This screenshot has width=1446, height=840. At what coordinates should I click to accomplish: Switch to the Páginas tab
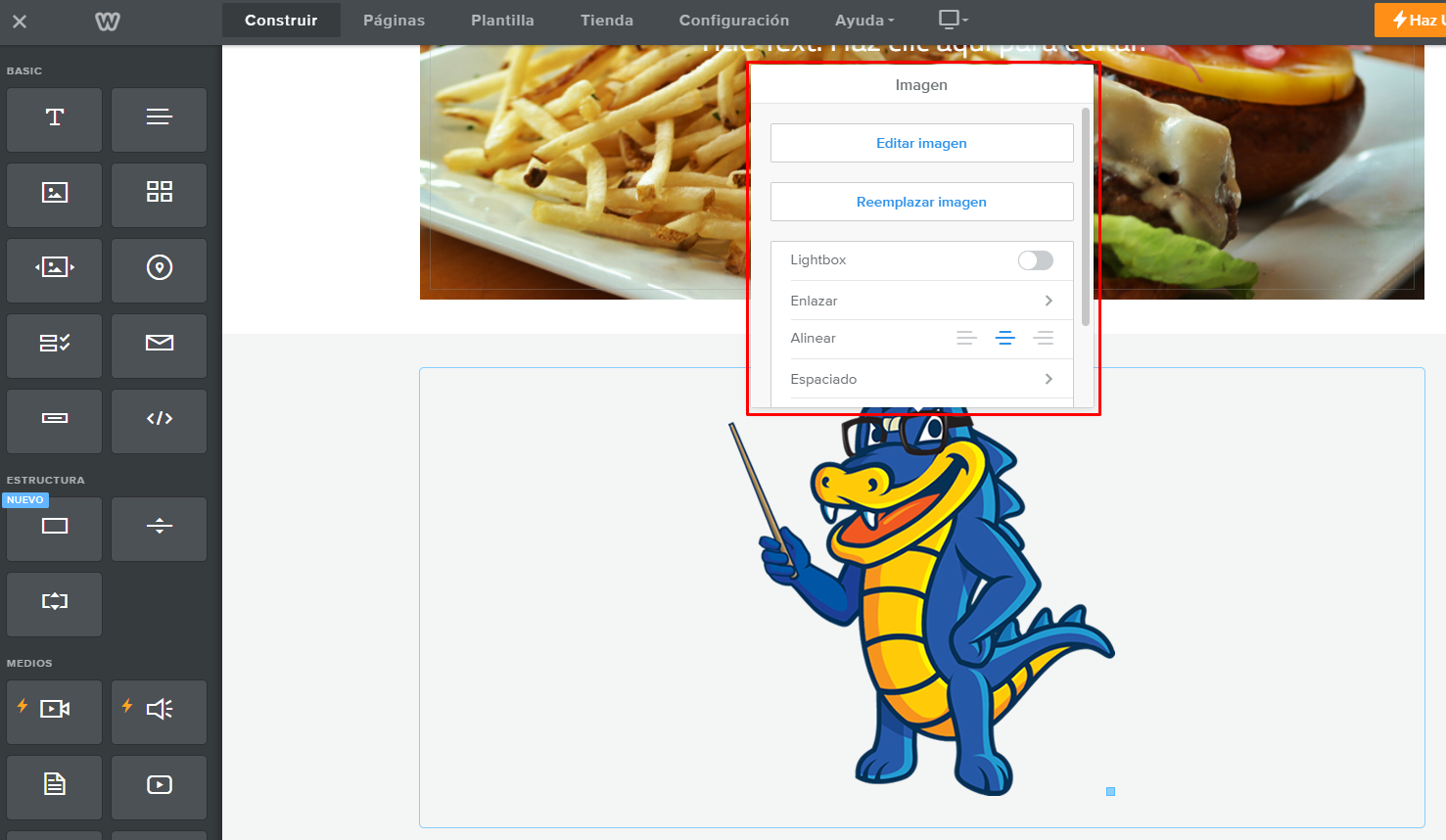coord(394,21)
